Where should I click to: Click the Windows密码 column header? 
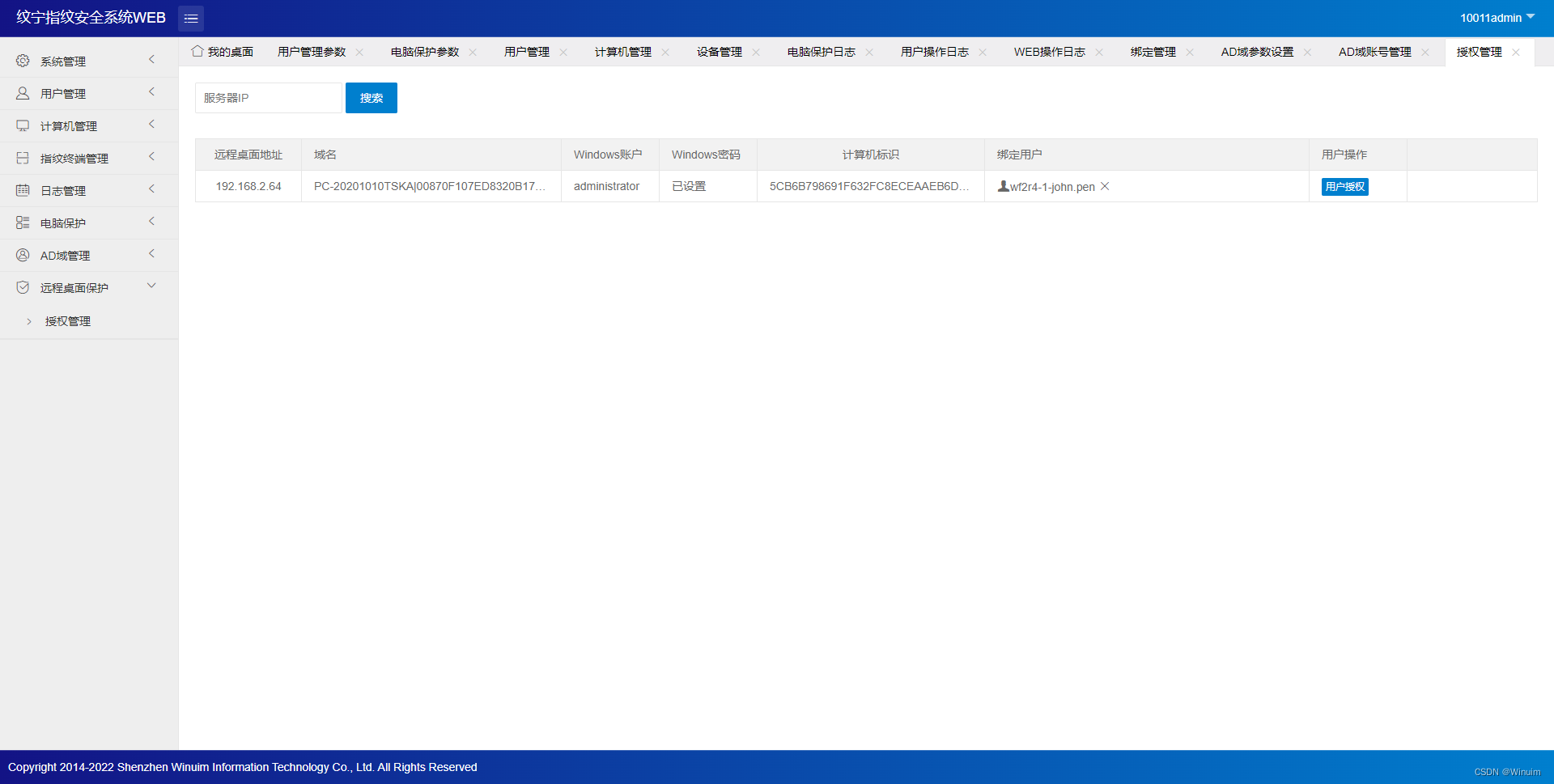708,155
